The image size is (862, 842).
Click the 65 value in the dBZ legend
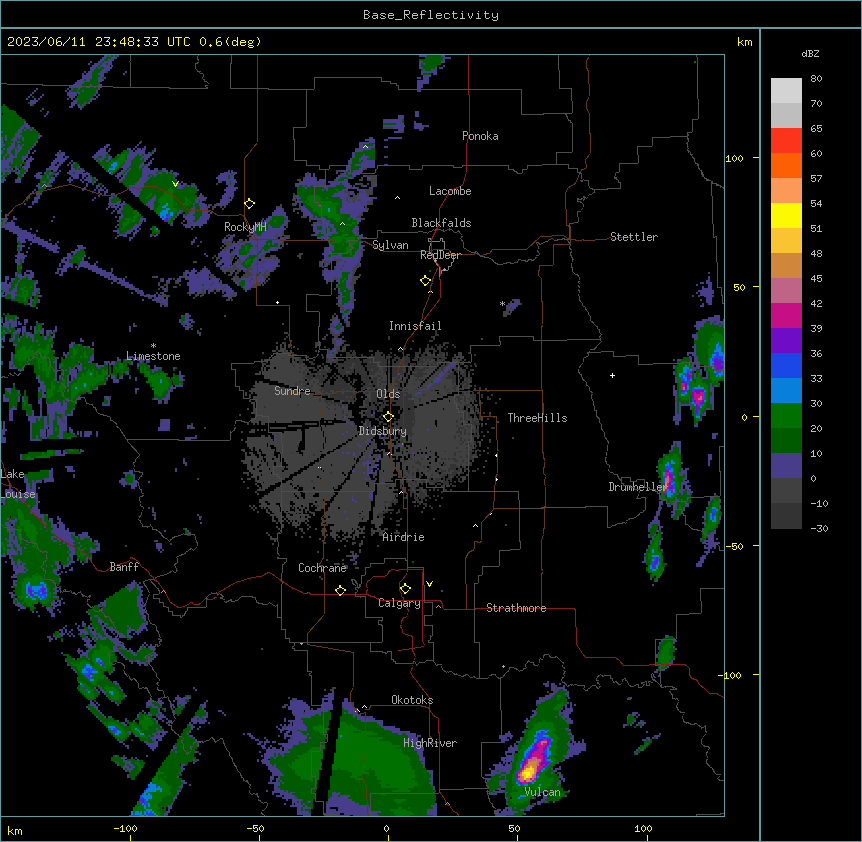[x=816, y=128]
